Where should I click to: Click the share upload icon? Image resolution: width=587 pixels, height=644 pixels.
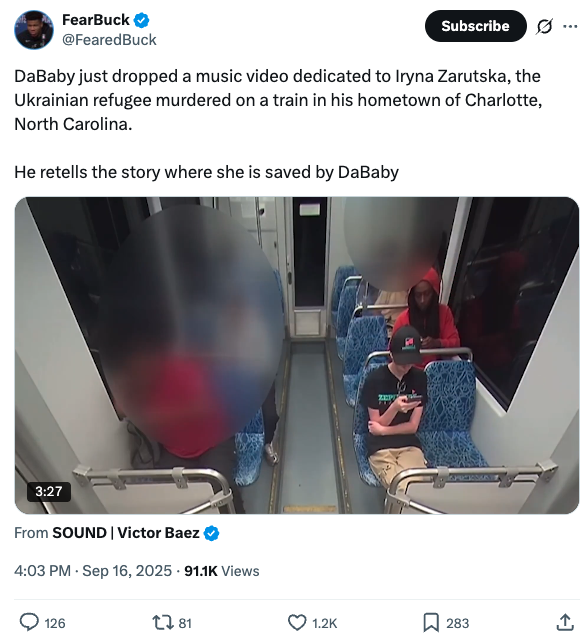[565, 622]
